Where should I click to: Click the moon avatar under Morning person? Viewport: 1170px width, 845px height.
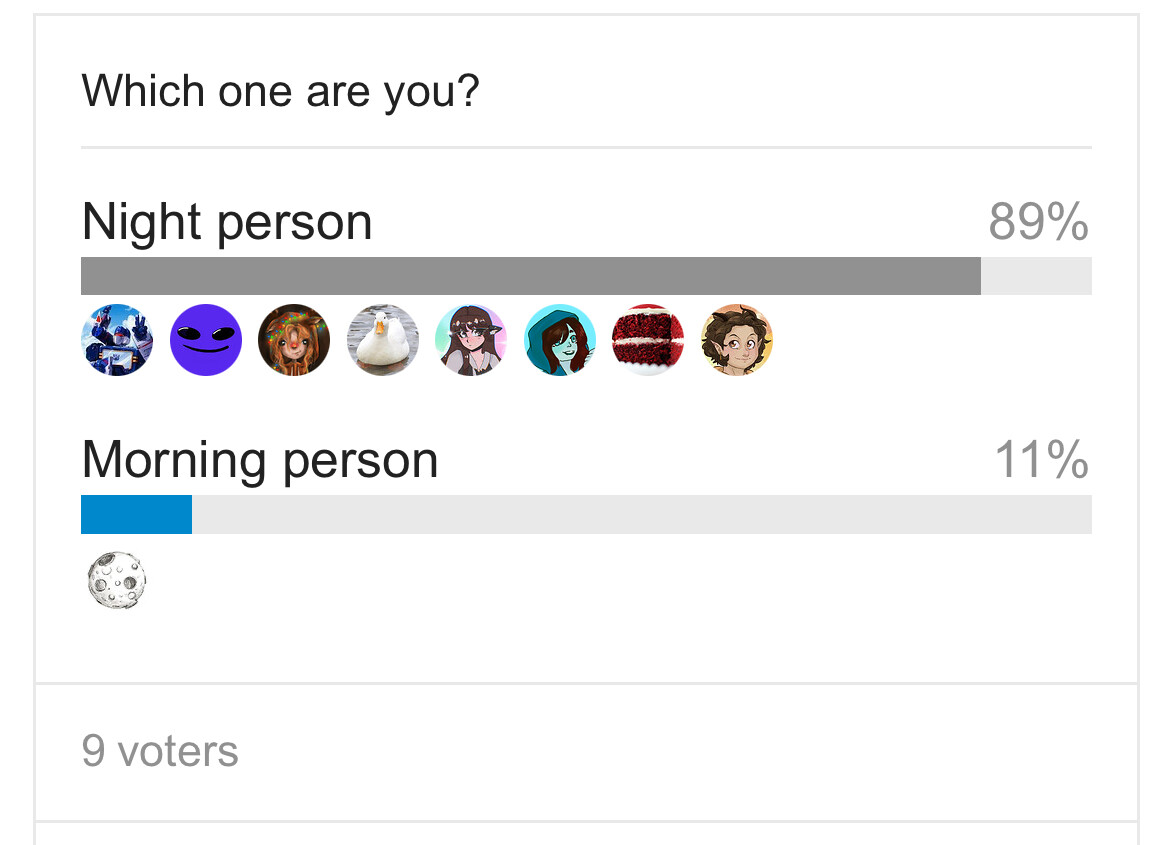pyautogui.click(x=117, y=581)
